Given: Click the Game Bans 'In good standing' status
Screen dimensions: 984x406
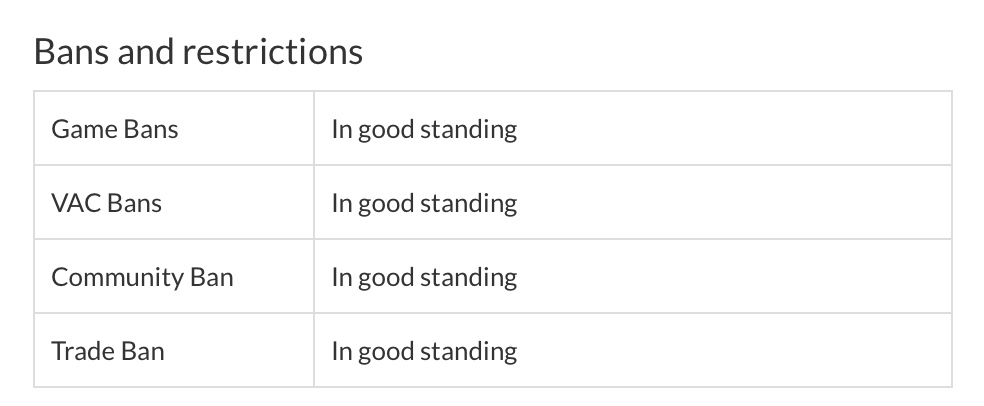Looking at the screenshot, I should point(424,129).
